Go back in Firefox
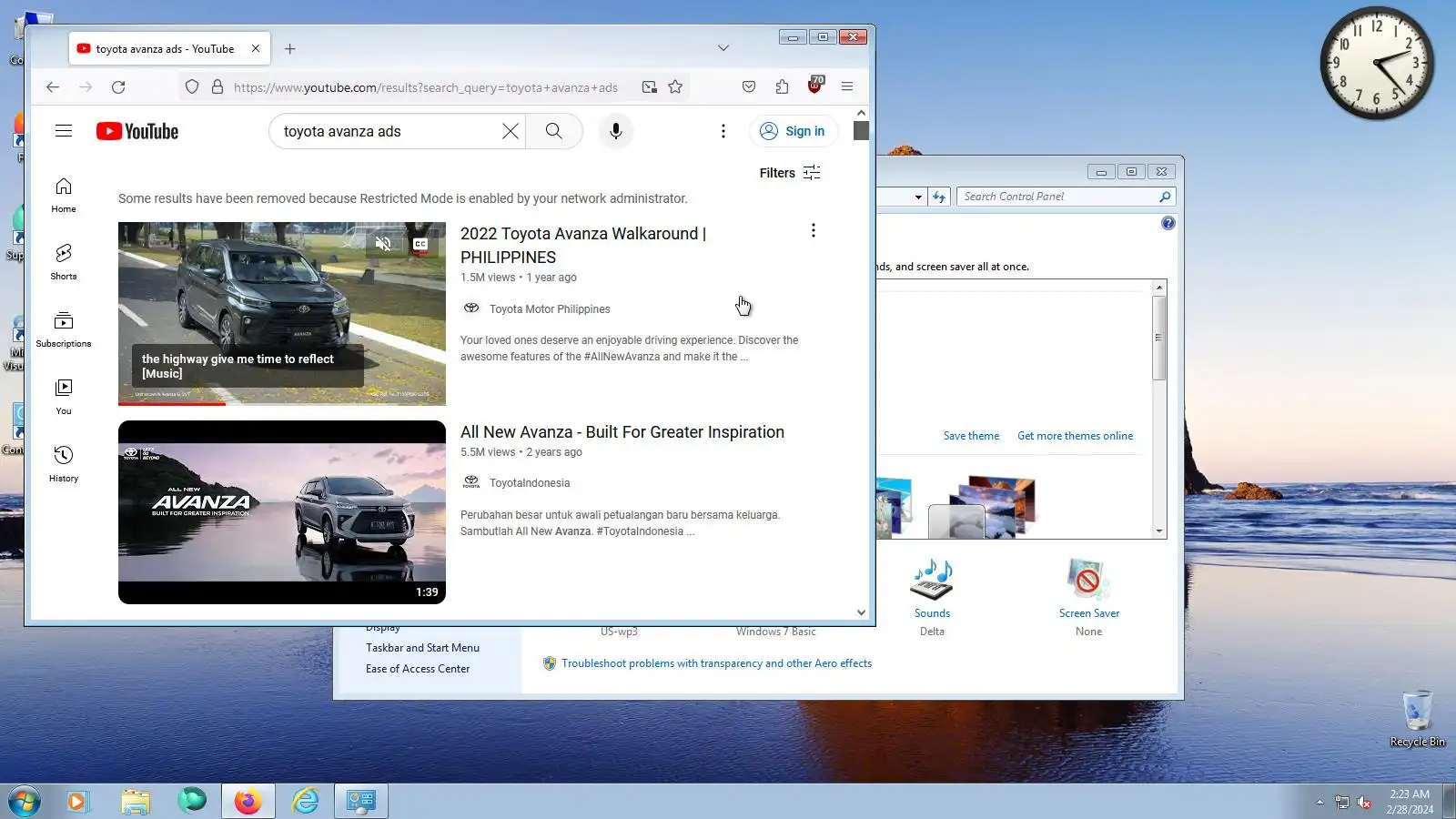This screenshot has width=1456, height=819. point(53,87)
